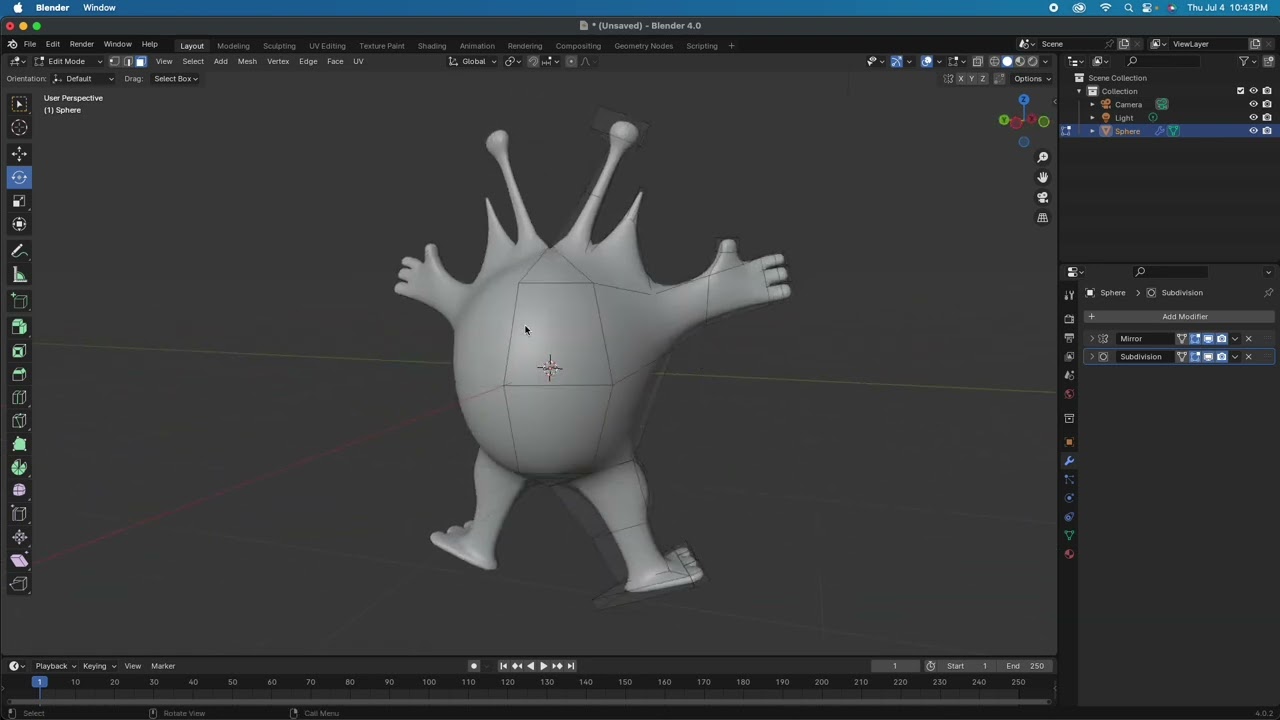Enable face select mode

pyautogui.click(x=140, y=61)
